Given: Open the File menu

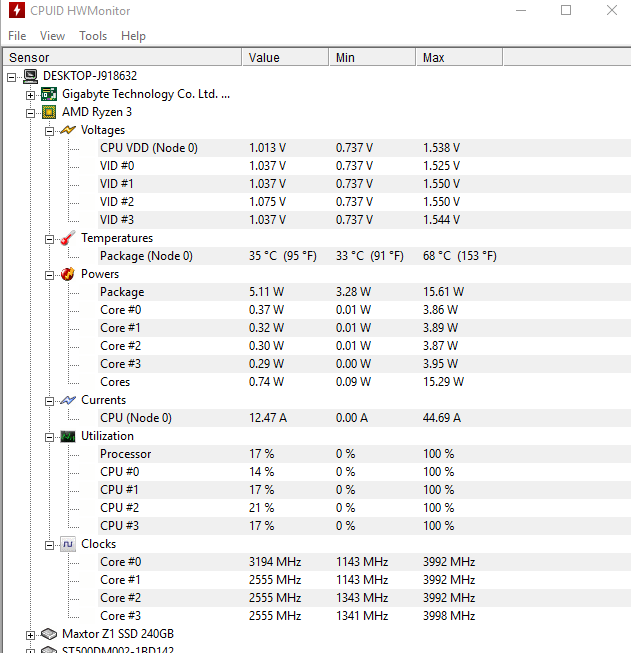Looking at the screenshot, I should tap(17, 36).
